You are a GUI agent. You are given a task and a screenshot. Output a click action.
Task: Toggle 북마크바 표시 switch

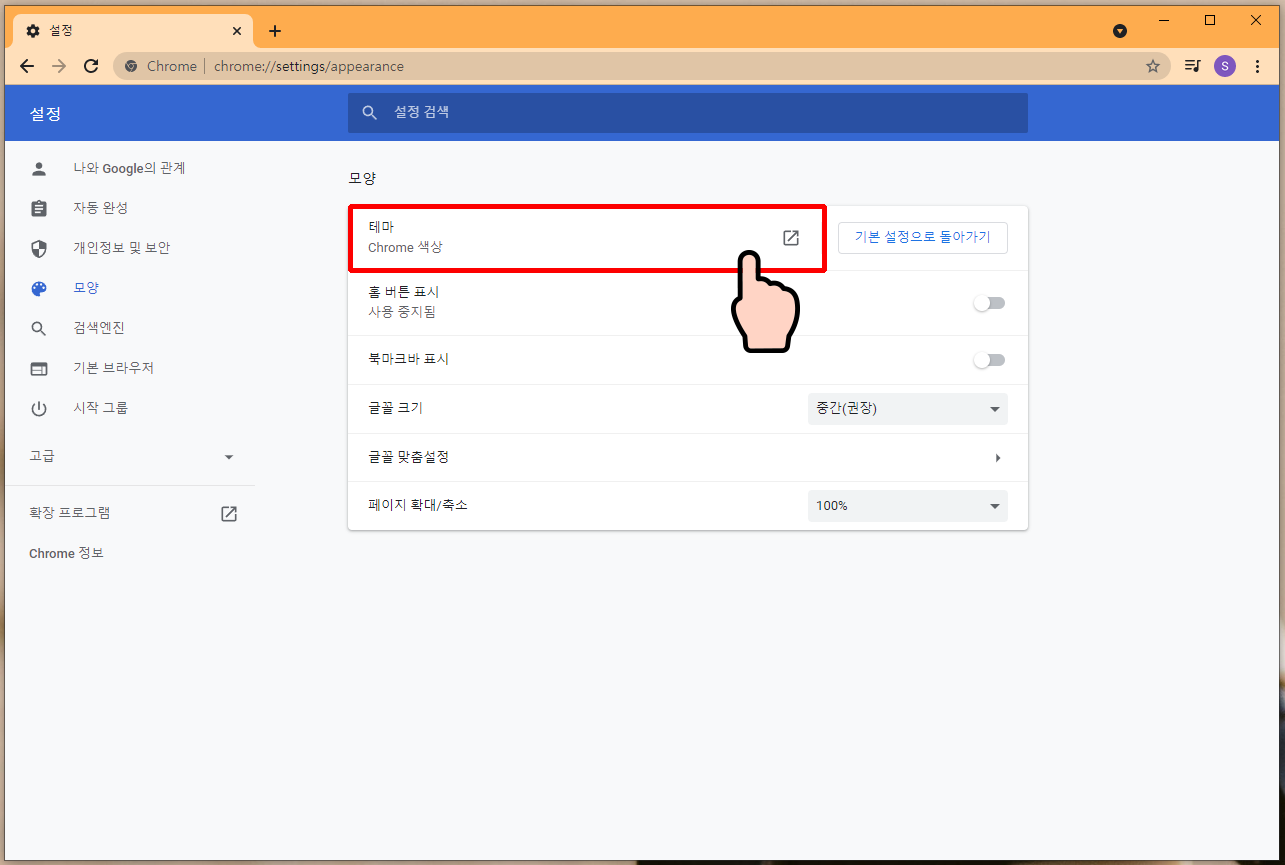990,360
